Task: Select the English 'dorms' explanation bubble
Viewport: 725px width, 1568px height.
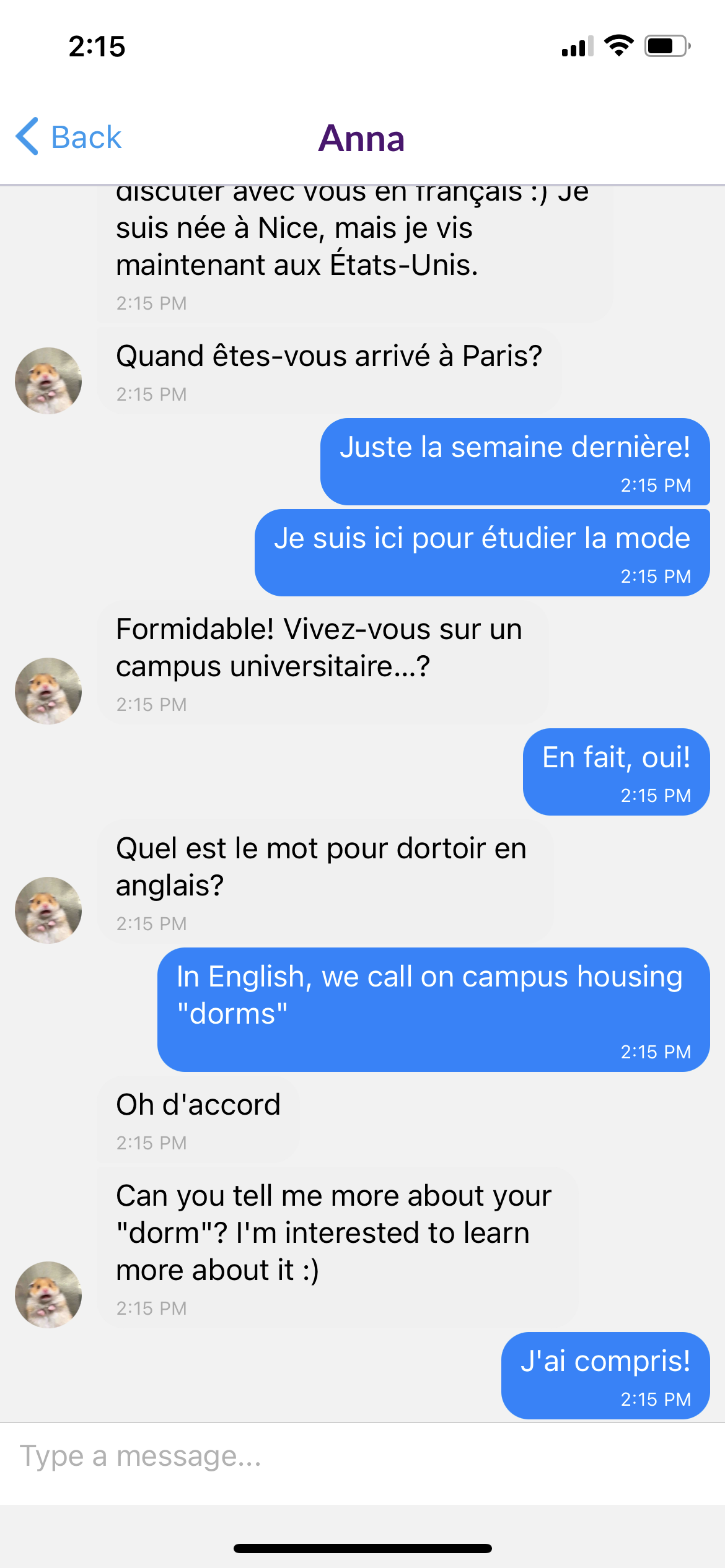Action: tap(433, 1009)
